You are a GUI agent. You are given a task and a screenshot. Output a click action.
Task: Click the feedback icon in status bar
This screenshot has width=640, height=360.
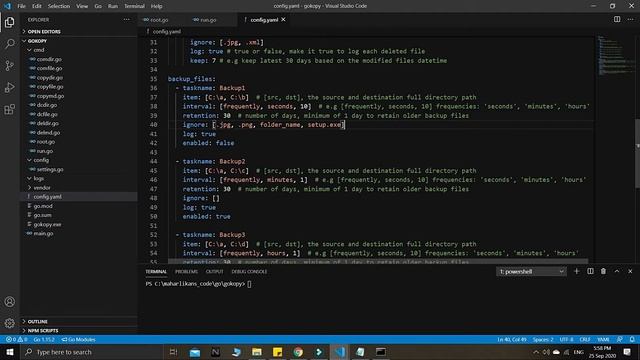(620, 340)
